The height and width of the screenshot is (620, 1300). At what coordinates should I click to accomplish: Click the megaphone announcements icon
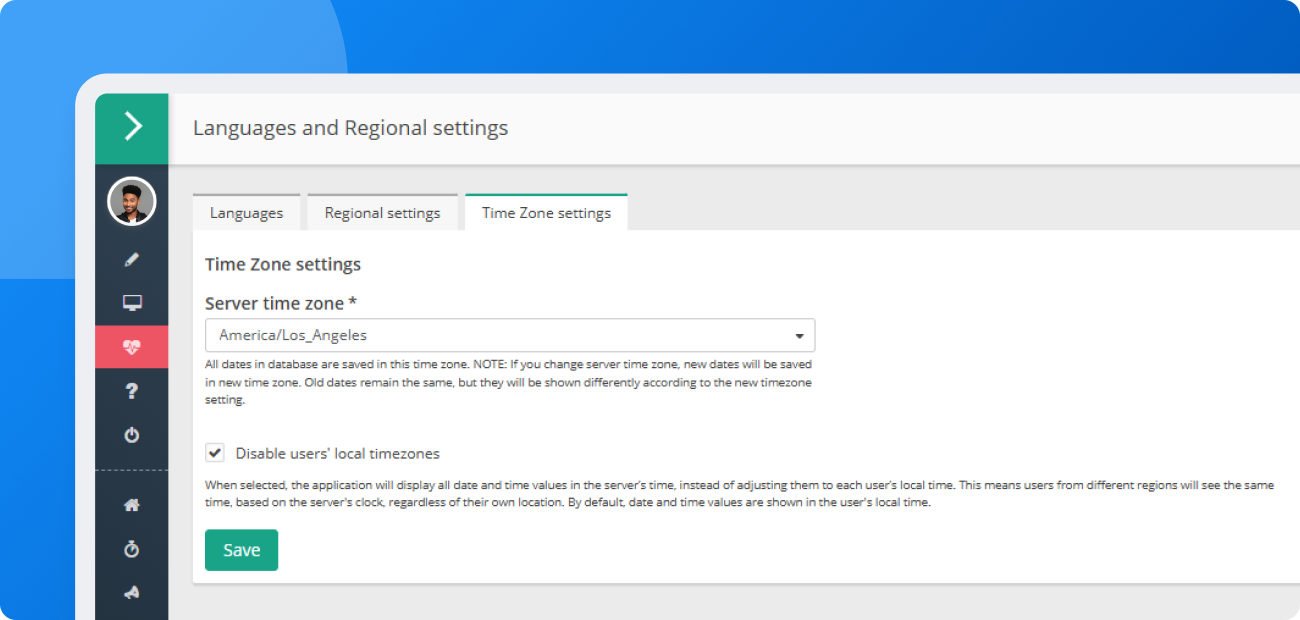point(132,592)
